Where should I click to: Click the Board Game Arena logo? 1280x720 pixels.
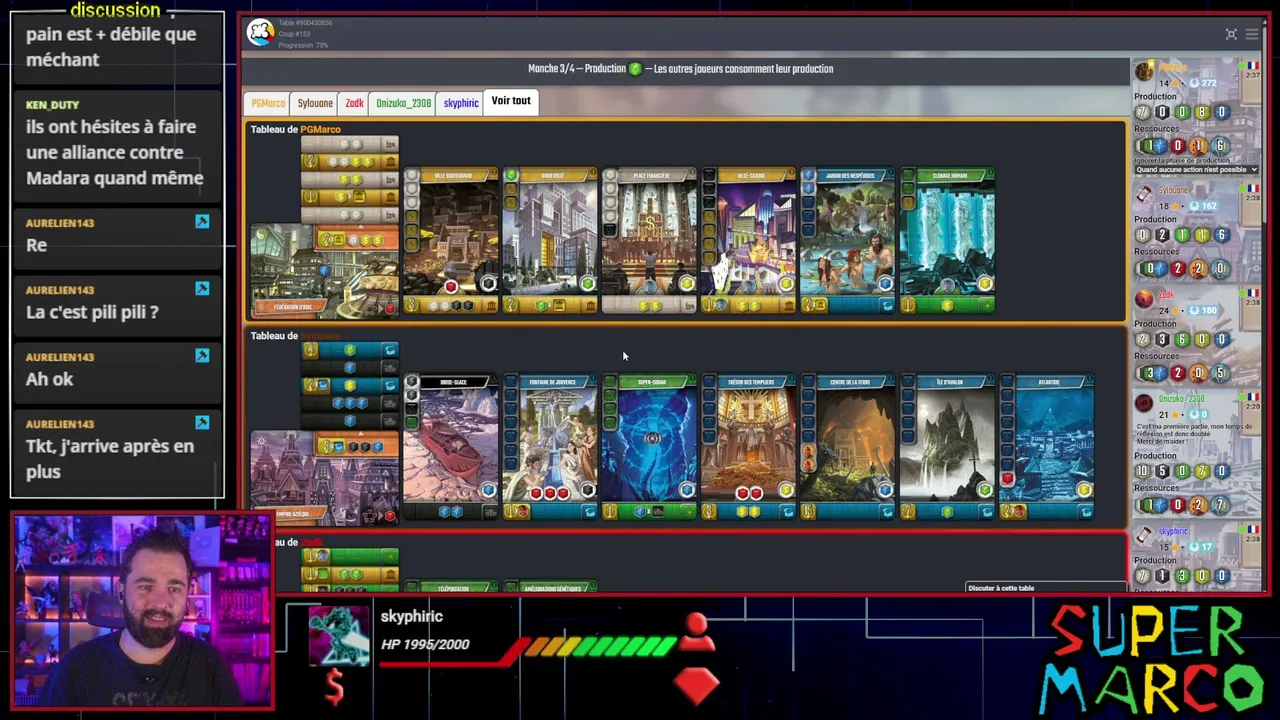tap(260, 33)
